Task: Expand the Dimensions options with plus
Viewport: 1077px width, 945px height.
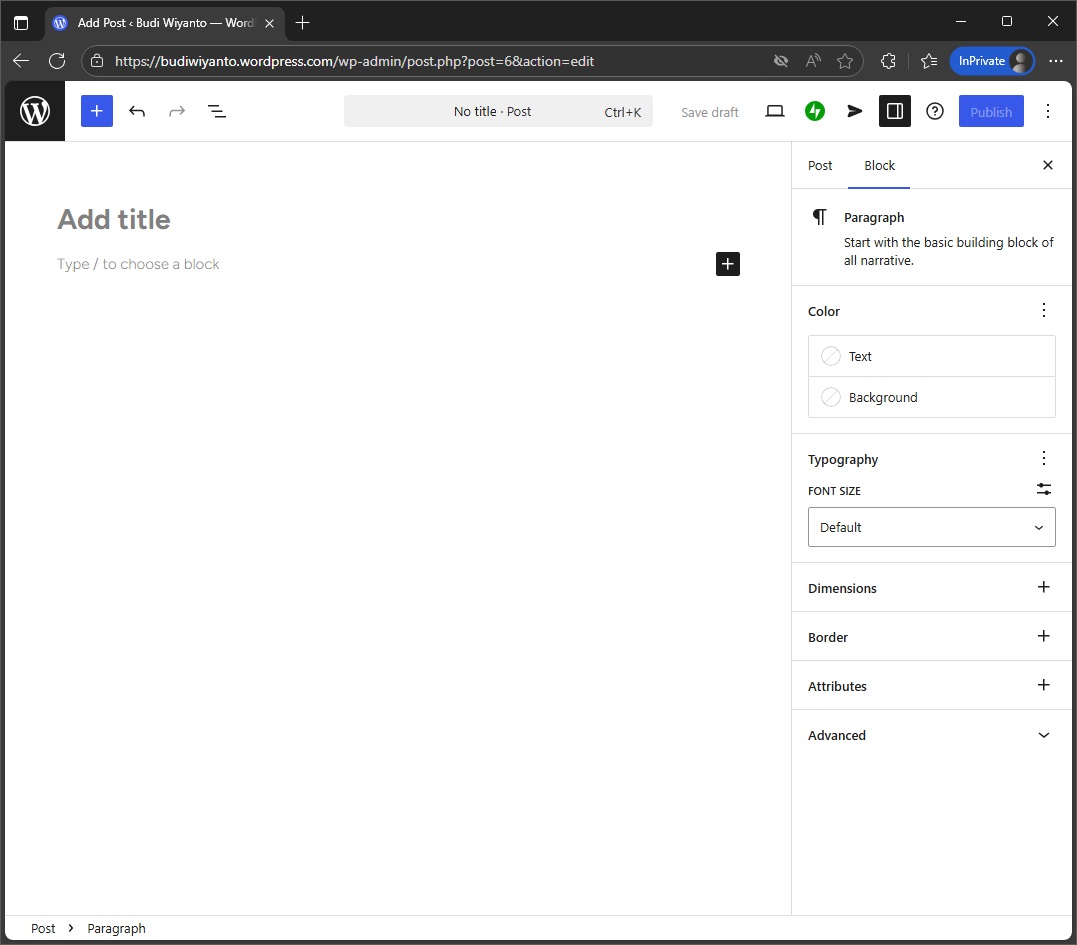Action: pos(1043,588)
